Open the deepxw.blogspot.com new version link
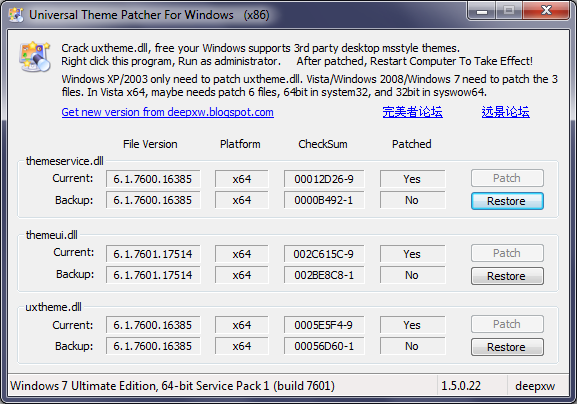This screenshot has width=577, height=404. pyautogui.click(x=167, y=112)
